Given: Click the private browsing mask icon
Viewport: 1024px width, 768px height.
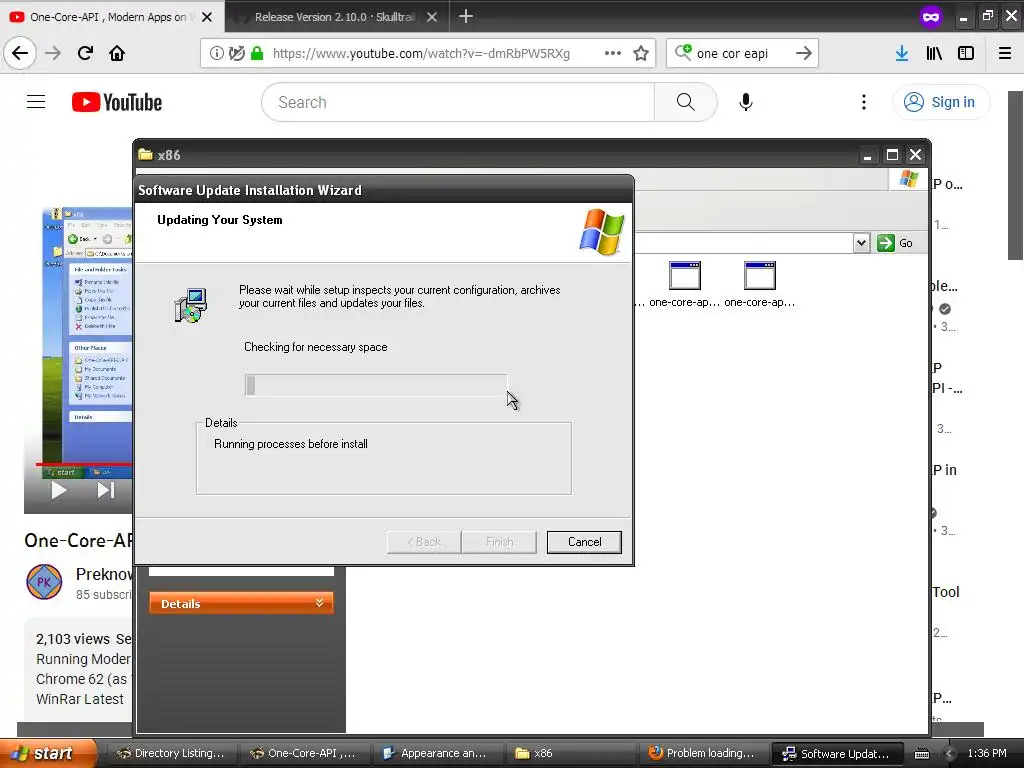Looking at the screenshot, I should pos(931,17).
